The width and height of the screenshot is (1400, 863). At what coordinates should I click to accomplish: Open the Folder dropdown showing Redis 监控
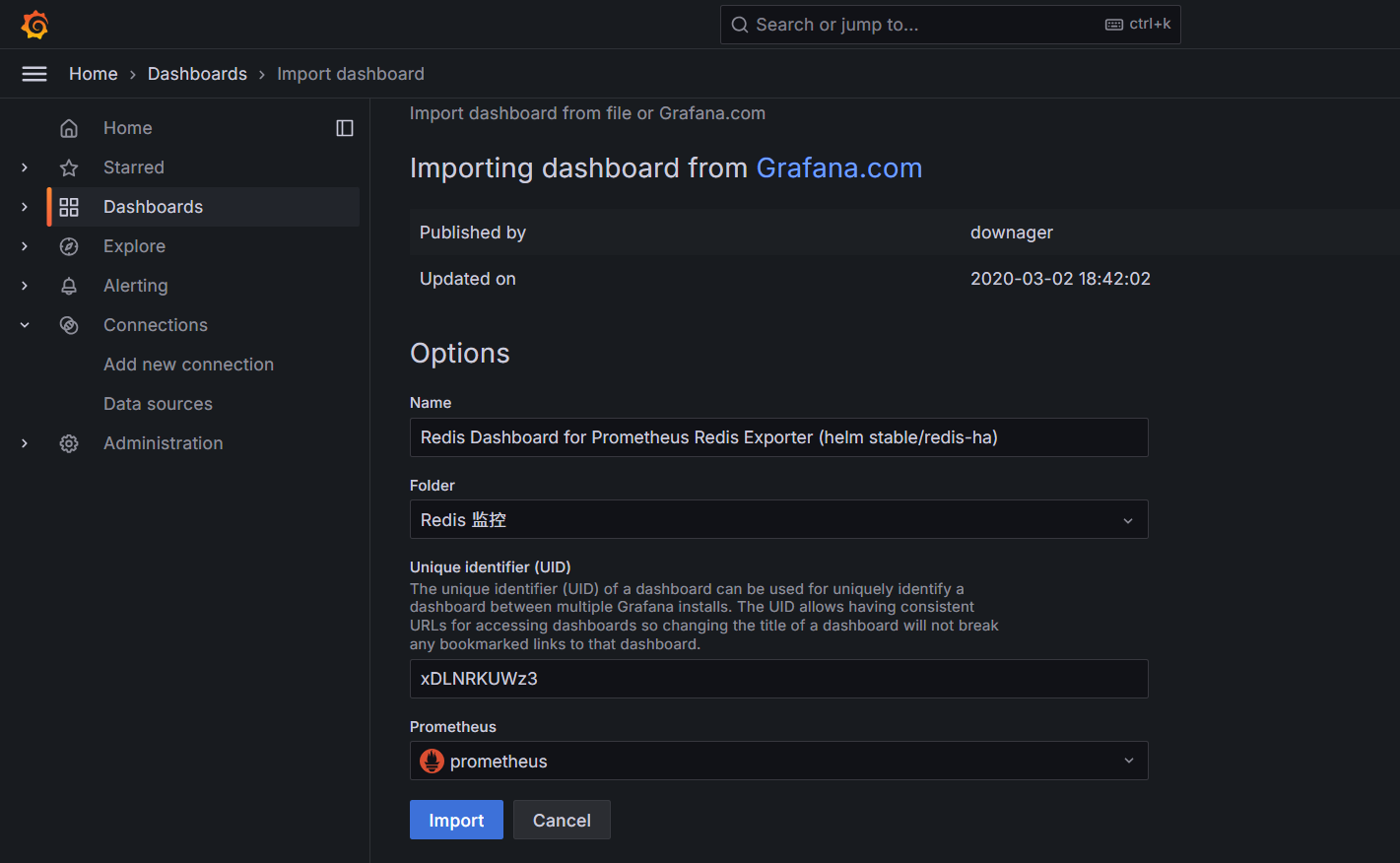click(x=778, y=519)
